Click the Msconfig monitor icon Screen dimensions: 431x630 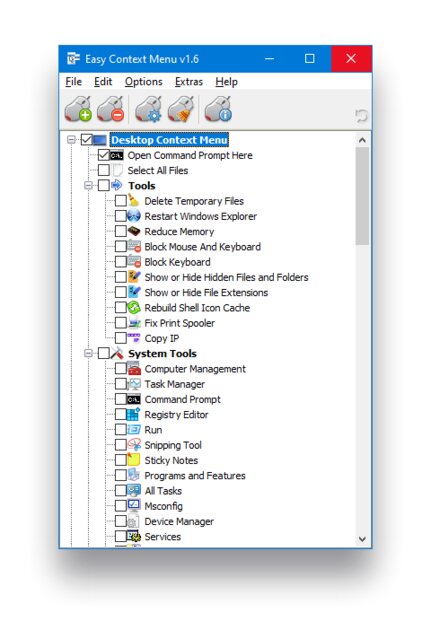[x=133, y=505]
